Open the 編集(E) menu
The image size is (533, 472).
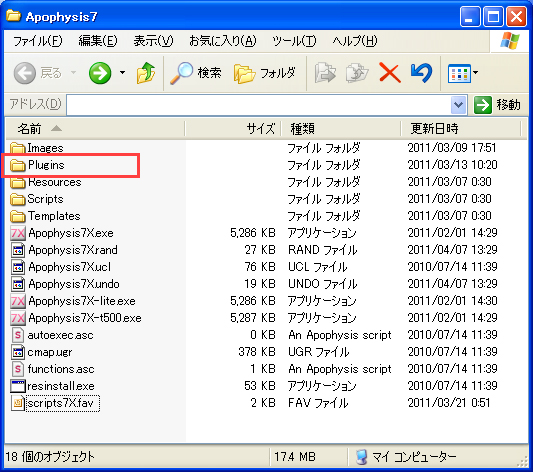[x=98, y=41]
